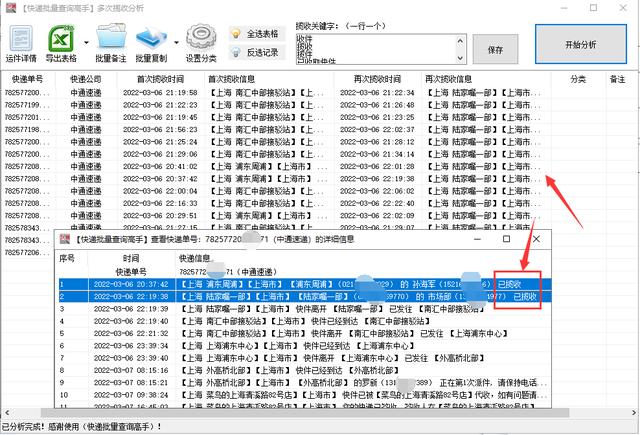This screenshot has width=640, height=435.
Task: Select detail row 5 dated 22:21:32
Action: 304,333
